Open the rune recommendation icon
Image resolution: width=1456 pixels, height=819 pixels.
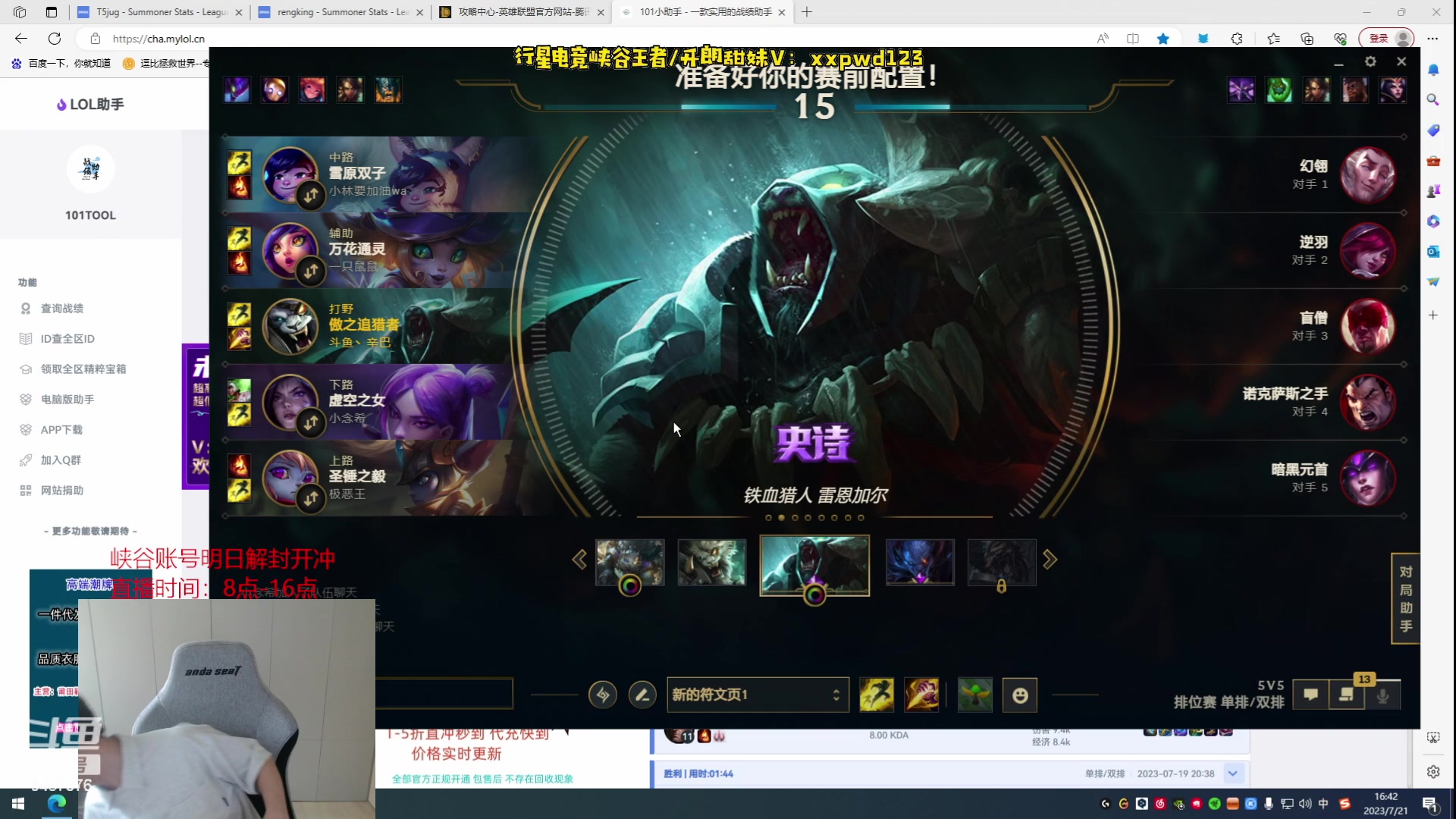point(603,695)
